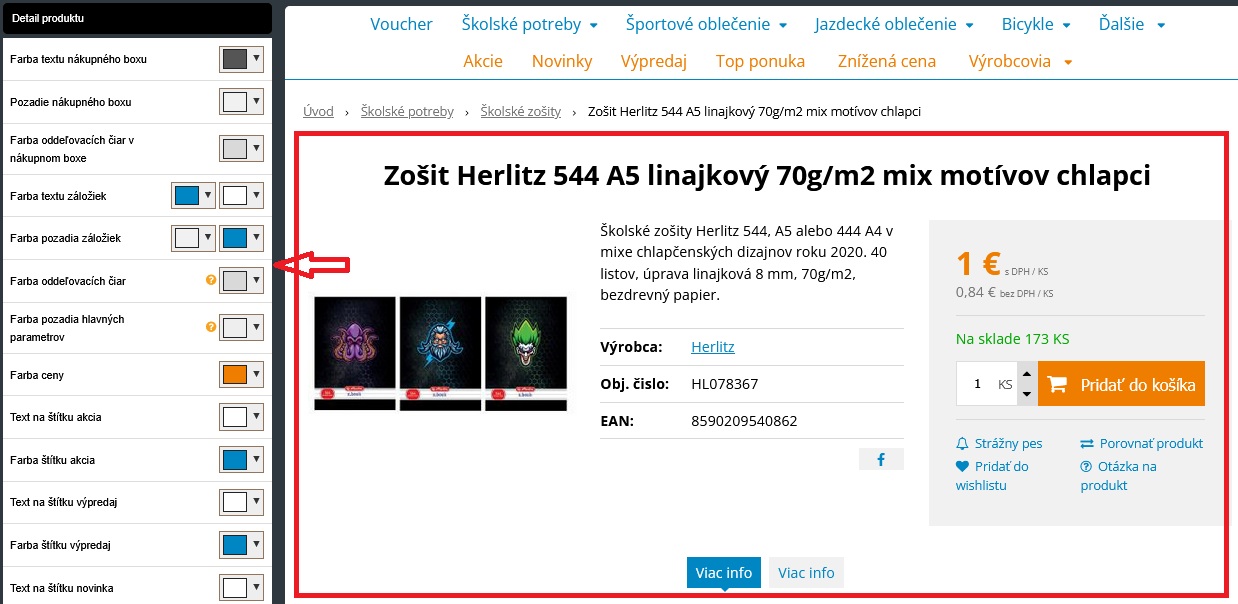Open blue swatch of Farba pozadia záložiek
The image size is (1238, 604).
coord(241,238)
